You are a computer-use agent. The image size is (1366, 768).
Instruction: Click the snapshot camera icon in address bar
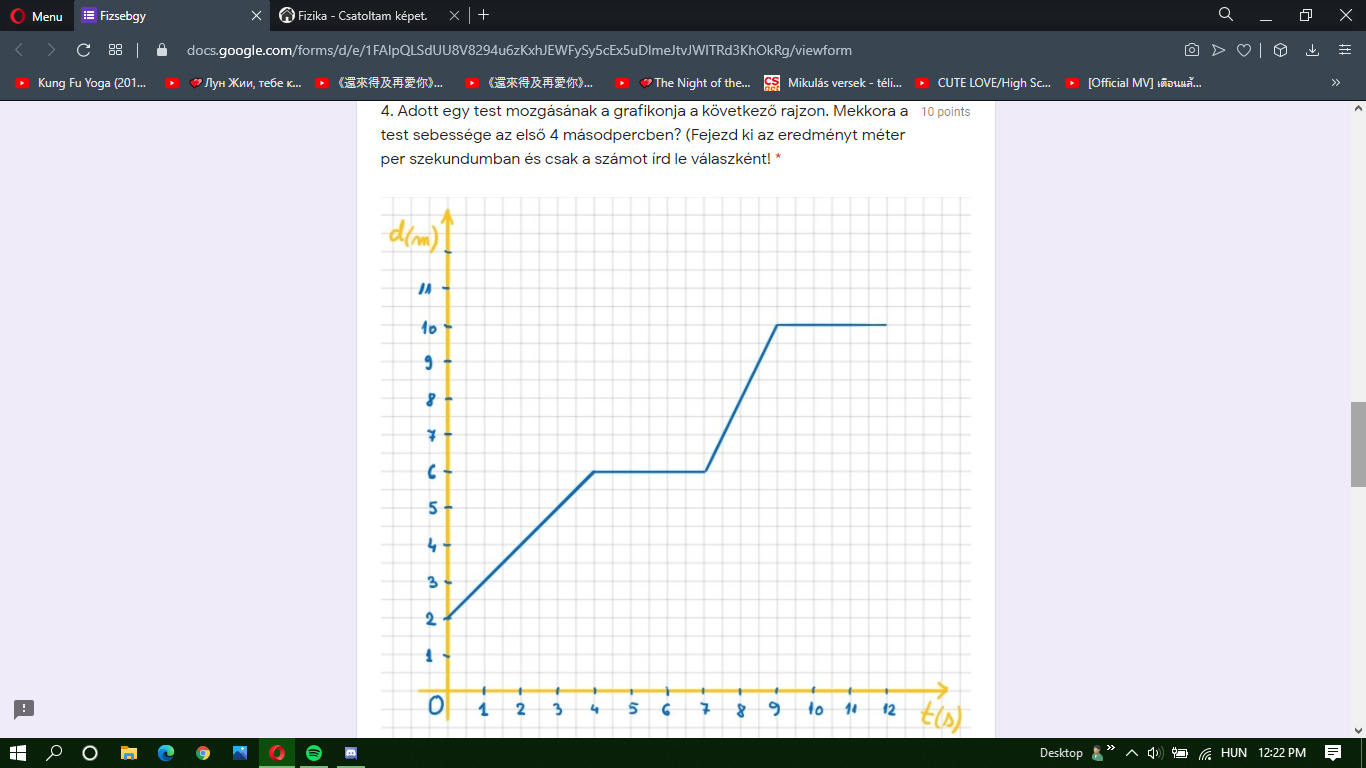[x=1191, y=50]
